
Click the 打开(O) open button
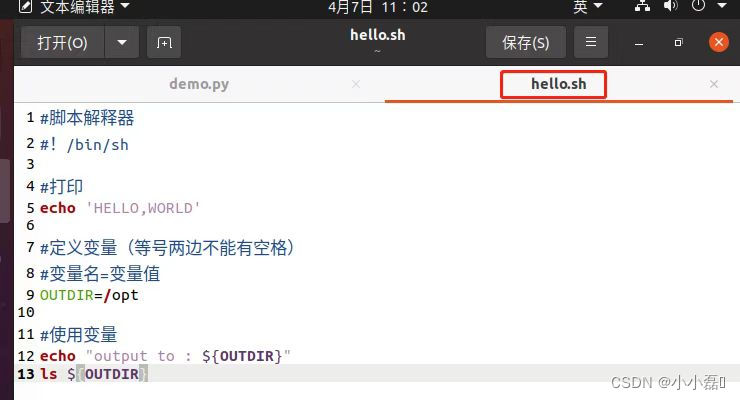pos(62,42)
